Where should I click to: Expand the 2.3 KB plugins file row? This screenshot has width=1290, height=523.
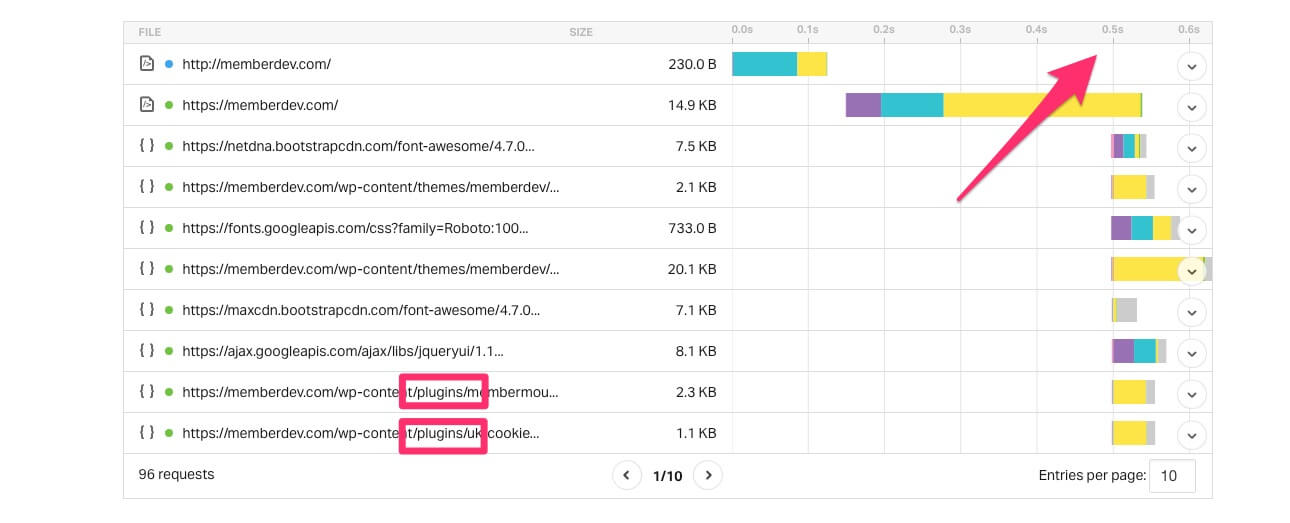click(x=1191, y=394)
